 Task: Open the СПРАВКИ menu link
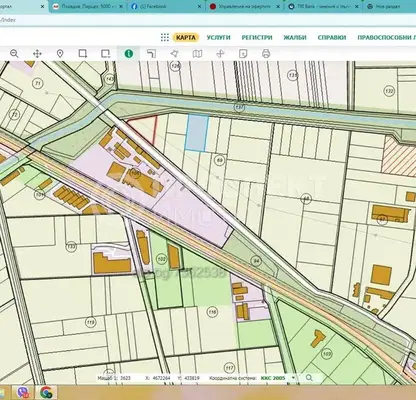click(332, 37)
